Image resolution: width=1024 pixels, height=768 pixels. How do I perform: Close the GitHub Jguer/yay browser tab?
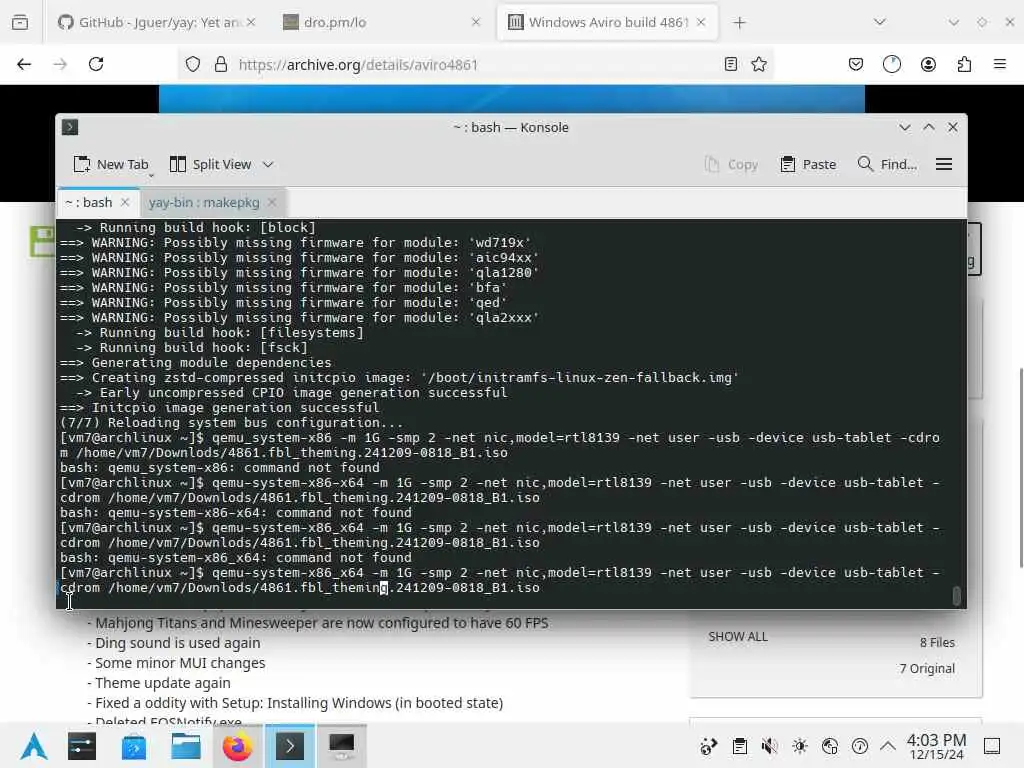pos(251,22)
